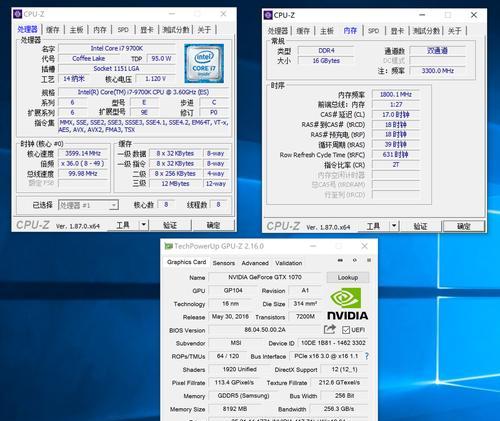Click the Coffee Lake code name value

(89, 58)
